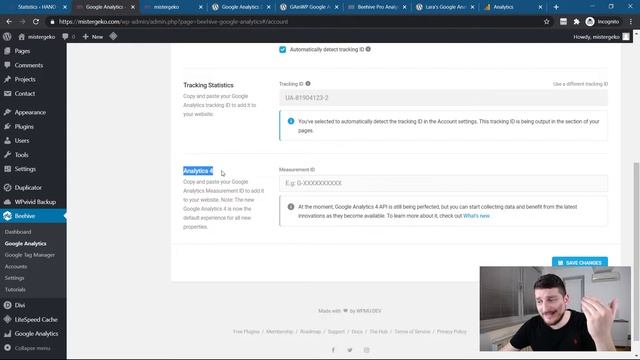Open Projects menu item

click(25, 79)
